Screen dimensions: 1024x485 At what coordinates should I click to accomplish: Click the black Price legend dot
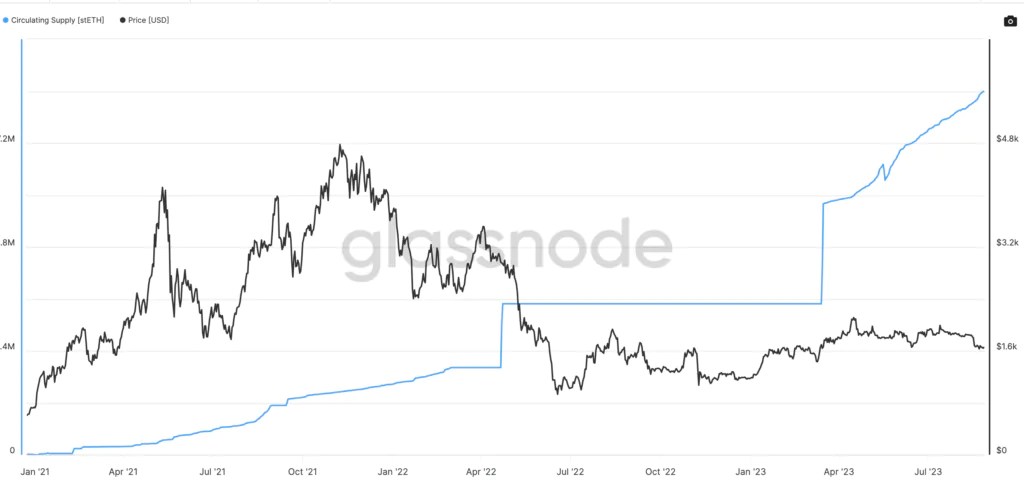pos(122,21)
